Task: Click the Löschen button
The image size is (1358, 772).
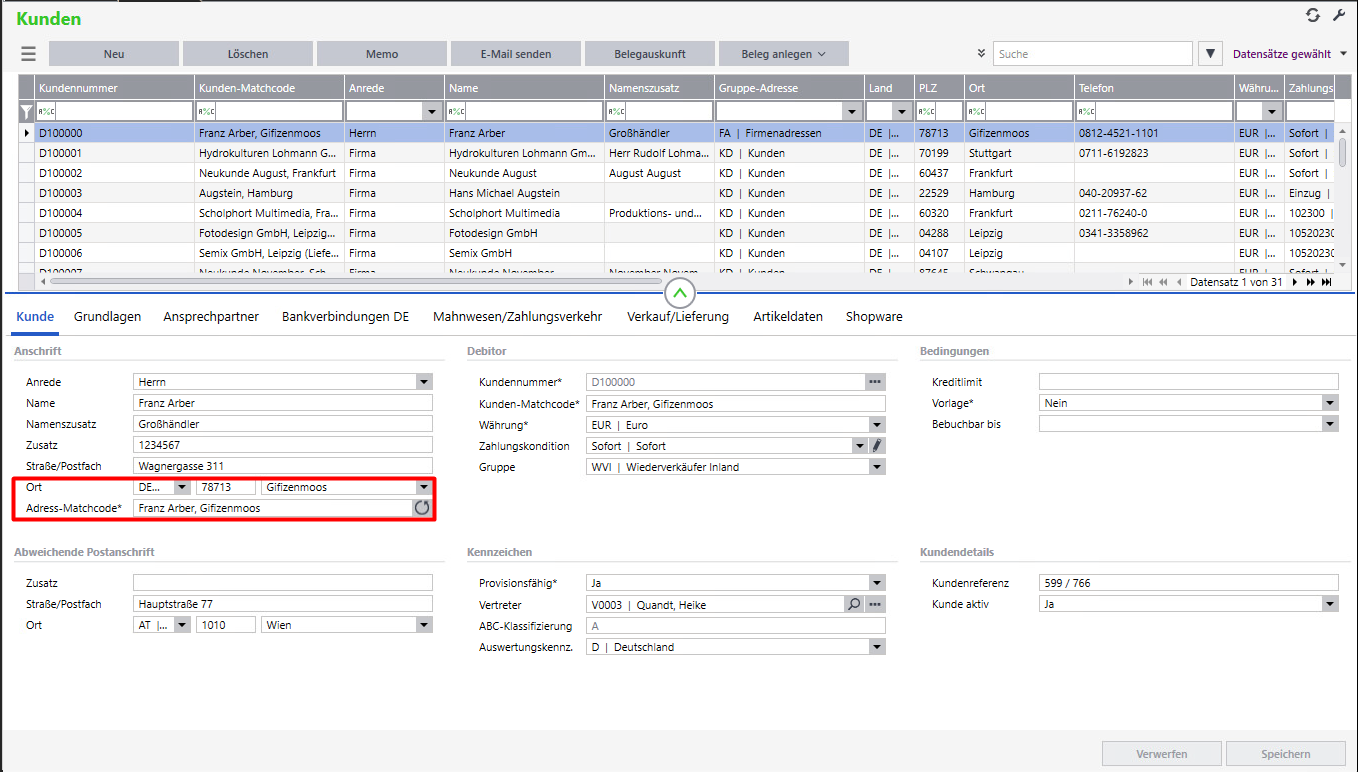Action: click(248, 54)
